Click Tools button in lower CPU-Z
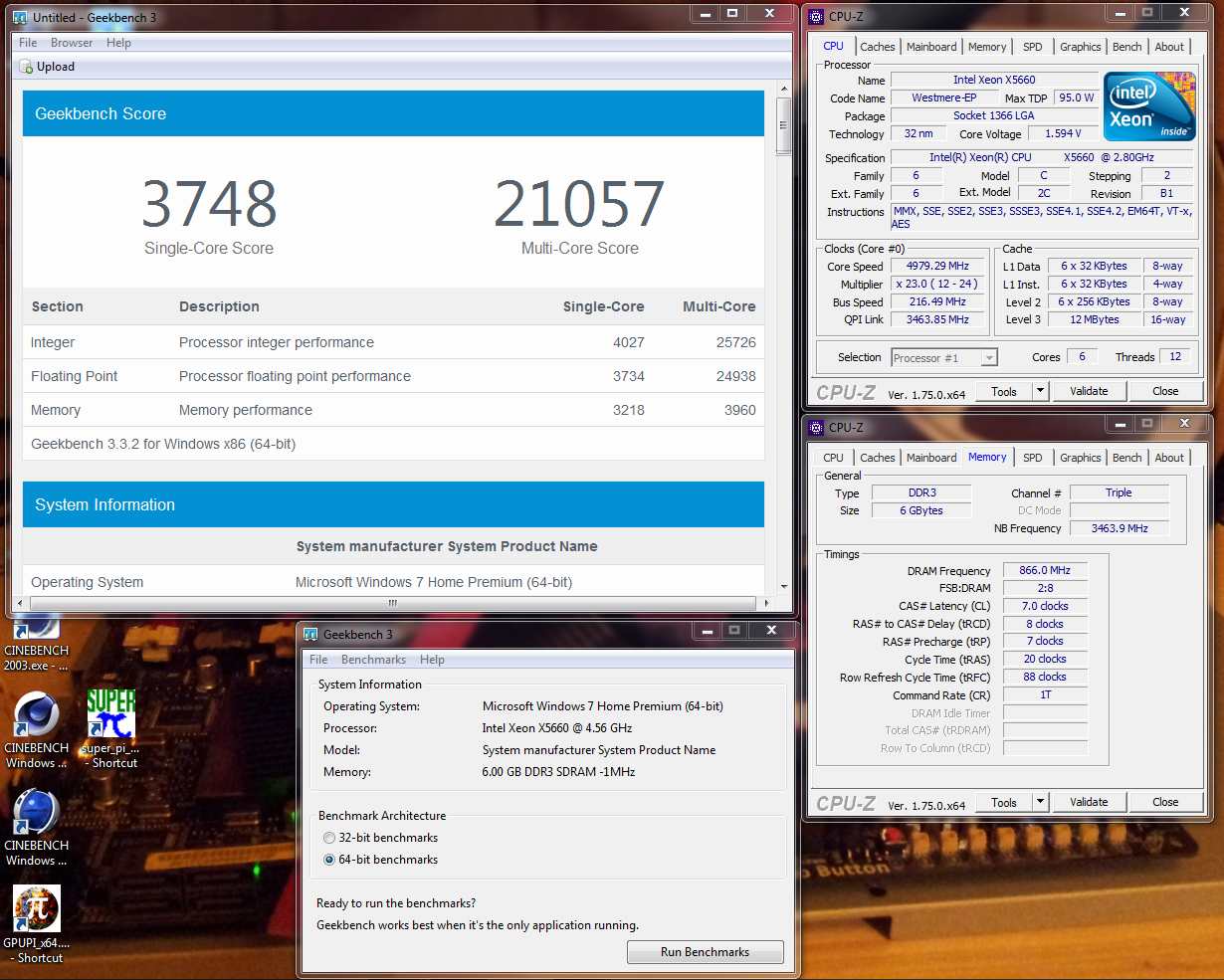Viewport: 1224px width, 980px height. point(1004,802)
